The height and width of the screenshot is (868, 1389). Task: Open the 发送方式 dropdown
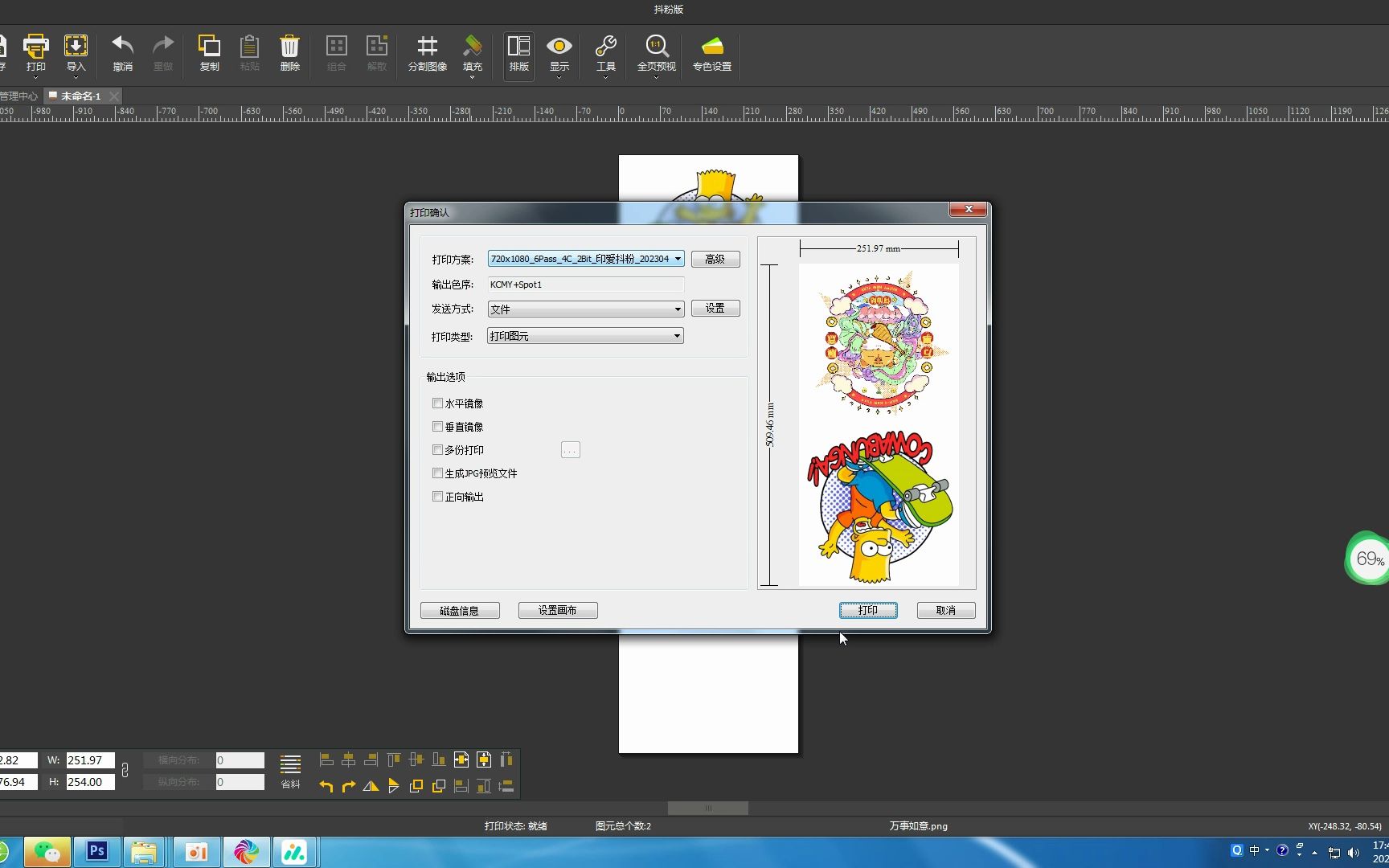586,309
